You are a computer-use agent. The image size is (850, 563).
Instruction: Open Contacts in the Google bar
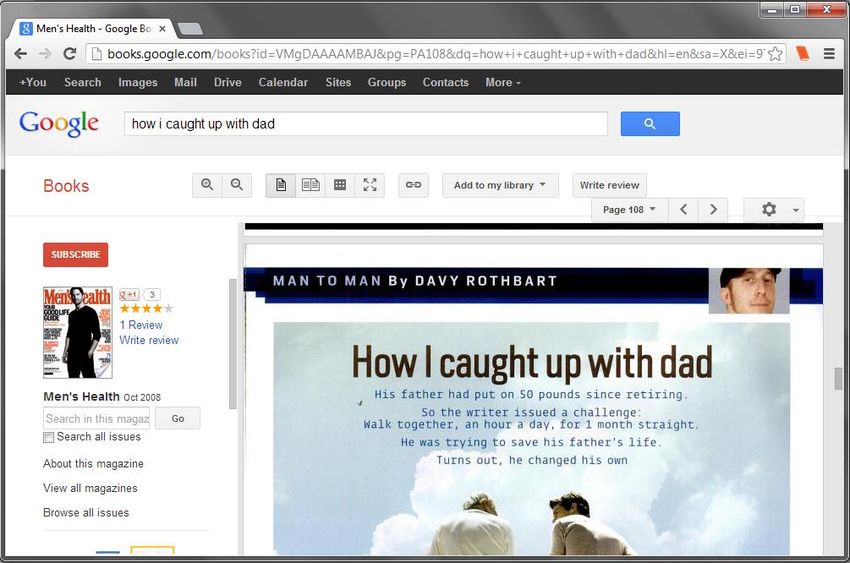pyautogui.click(x=446, y=82)
